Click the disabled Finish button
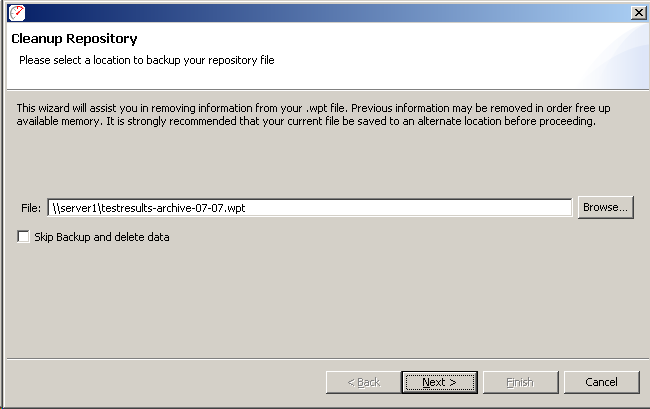The height and width of the screenshot is (409, 650). [x=520, y=382]
